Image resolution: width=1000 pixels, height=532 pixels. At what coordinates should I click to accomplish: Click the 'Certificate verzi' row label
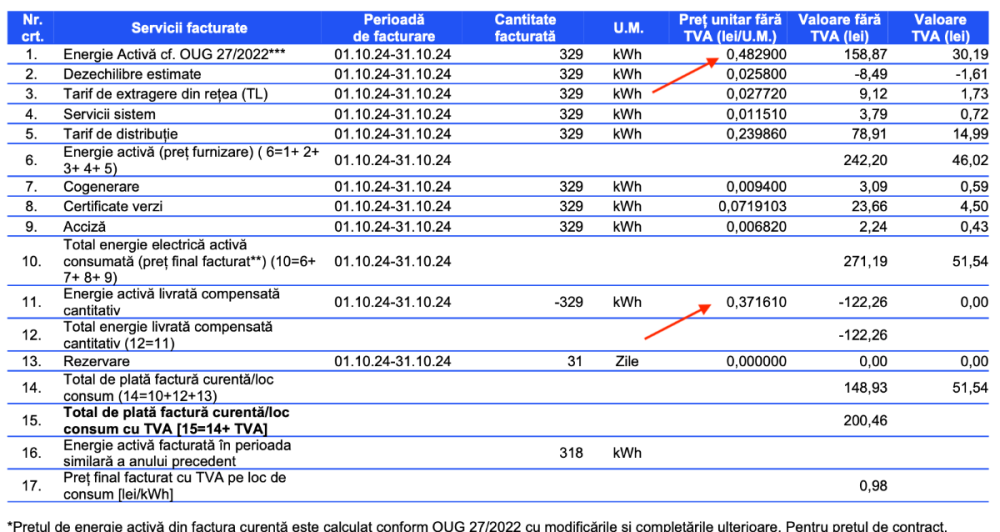click(115, 207)
